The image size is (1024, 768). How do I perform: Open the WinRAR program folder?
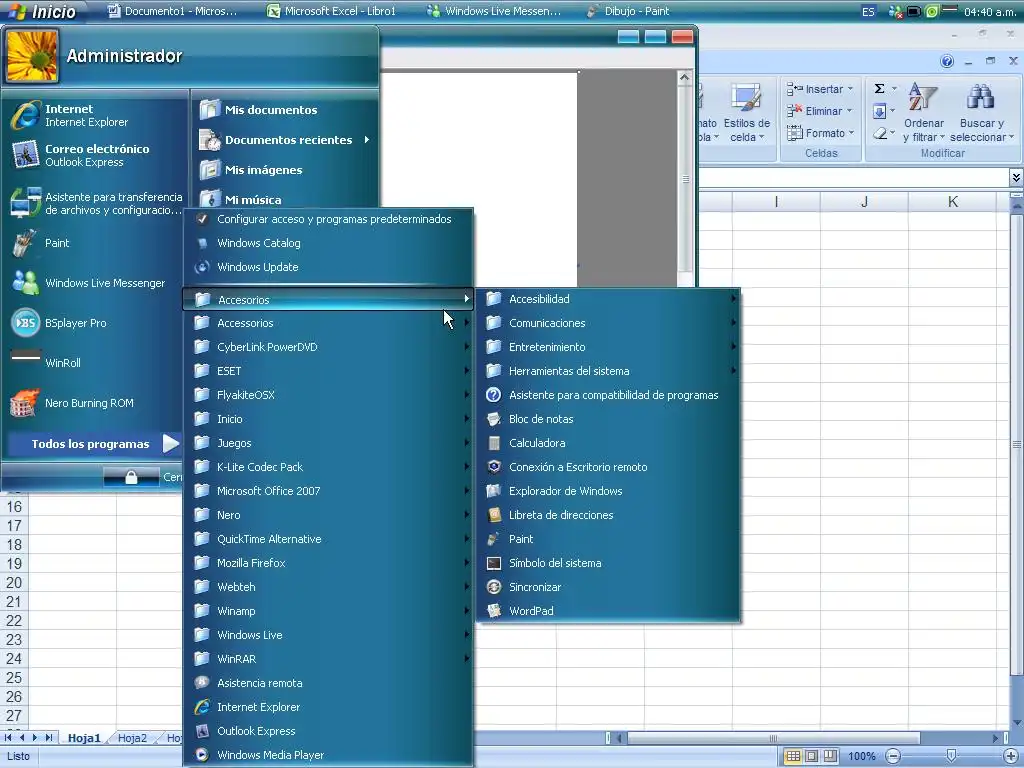(328, 659)
